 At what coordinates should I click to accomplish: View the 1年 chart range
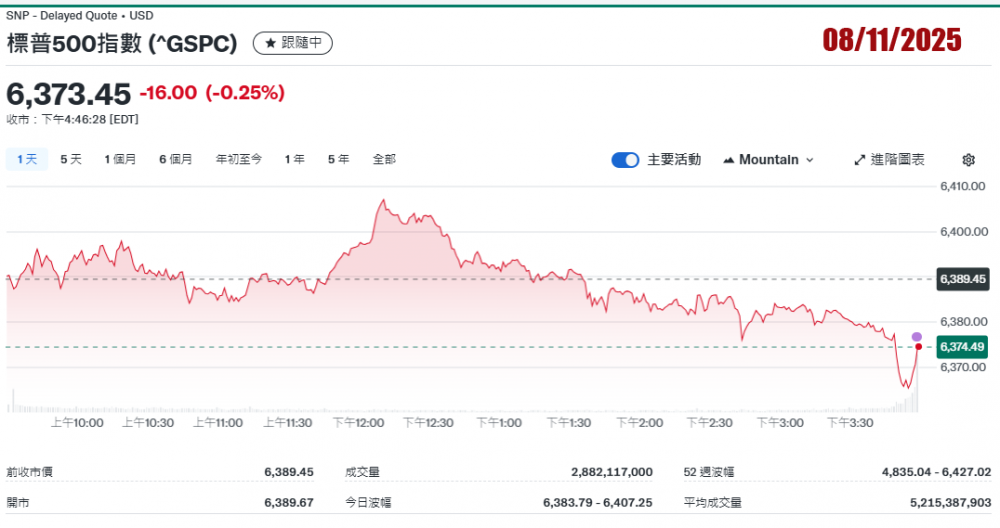(x=294, y=159)
